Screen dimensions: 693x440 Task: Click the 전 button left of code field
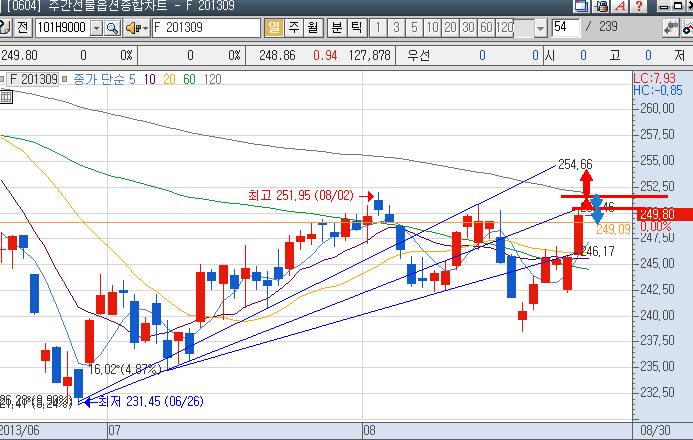pyautogui.click(x=22, y=27)
